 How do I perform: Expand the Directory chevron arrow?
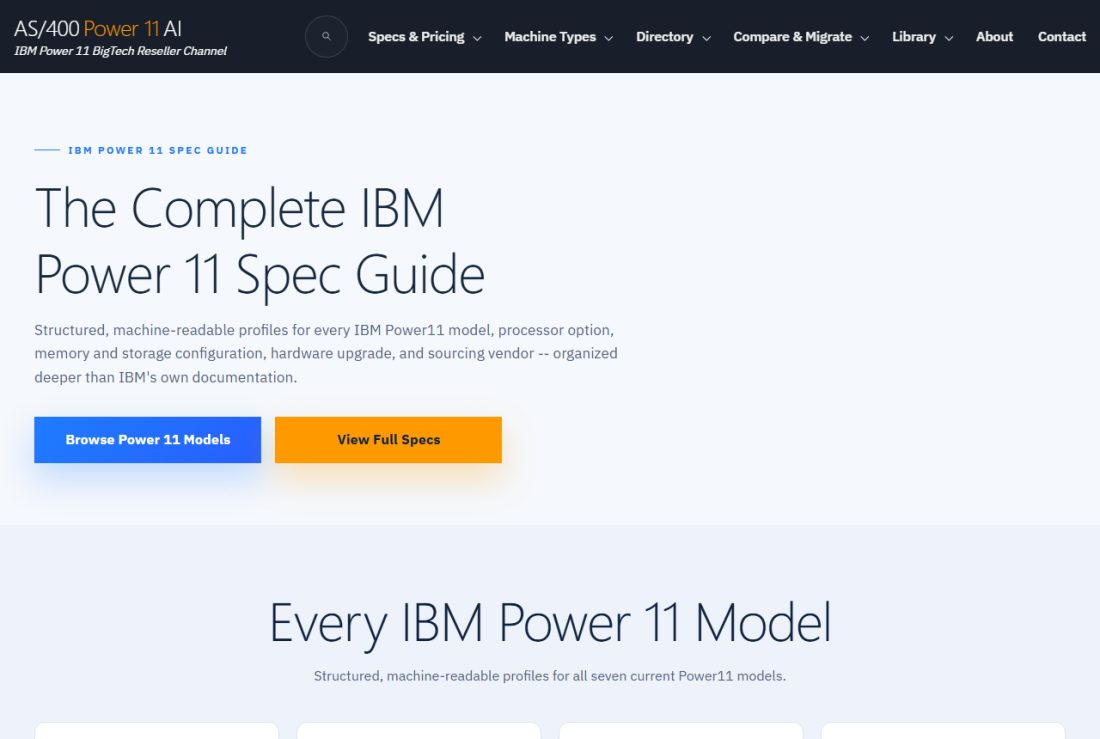point(706,38)
